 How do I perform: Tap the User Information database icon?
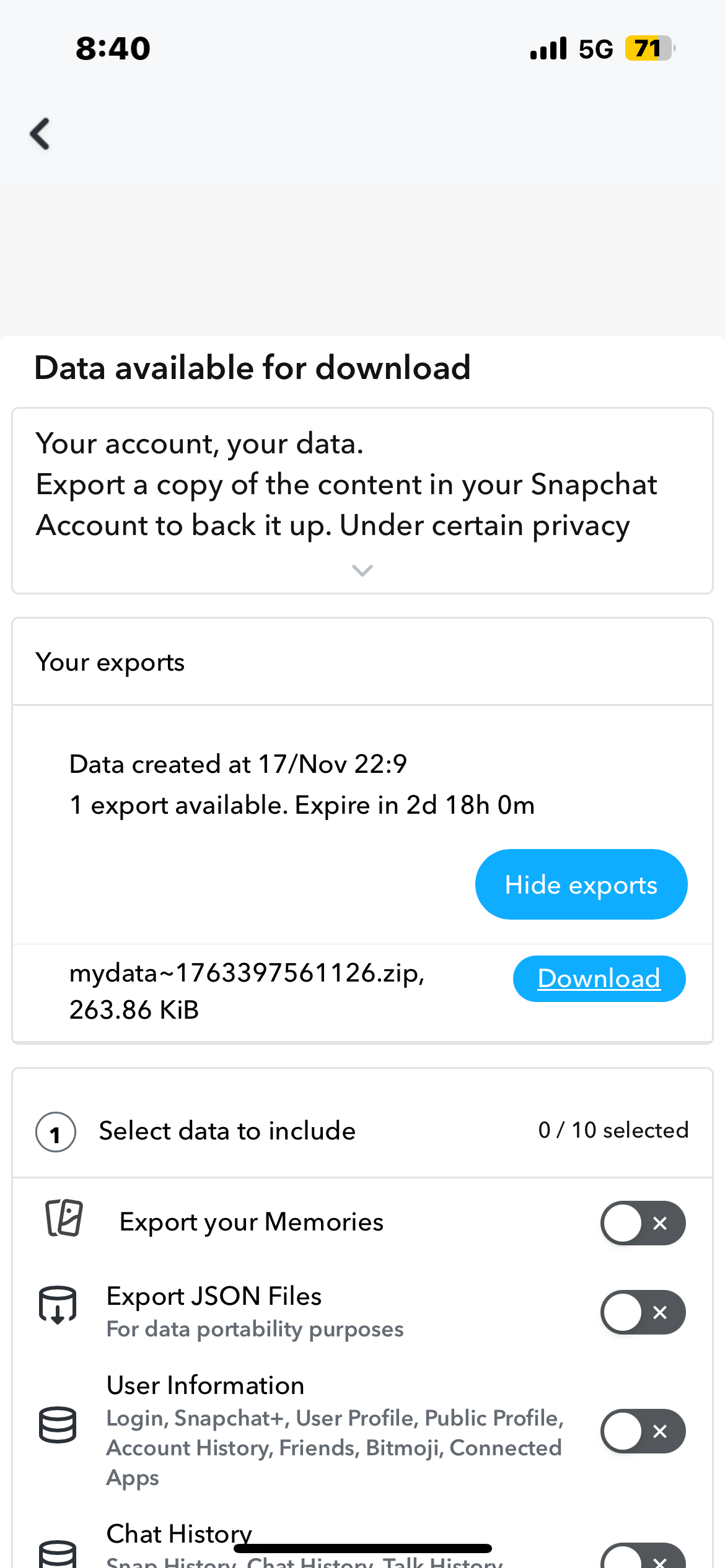point(58,1424)
